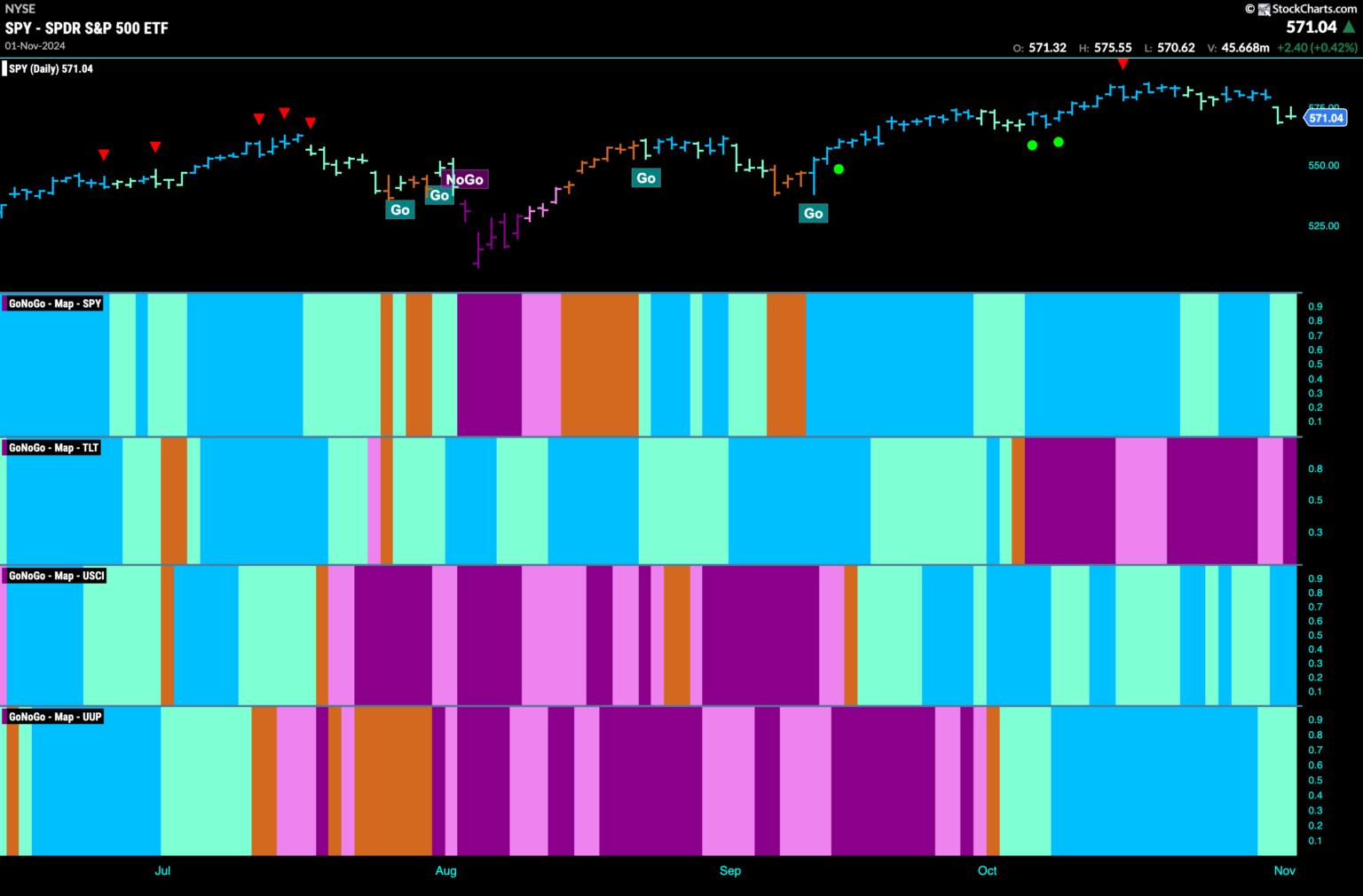Click the Go signal label at September low
The image size is (1363, 896).
pos(813,213)
